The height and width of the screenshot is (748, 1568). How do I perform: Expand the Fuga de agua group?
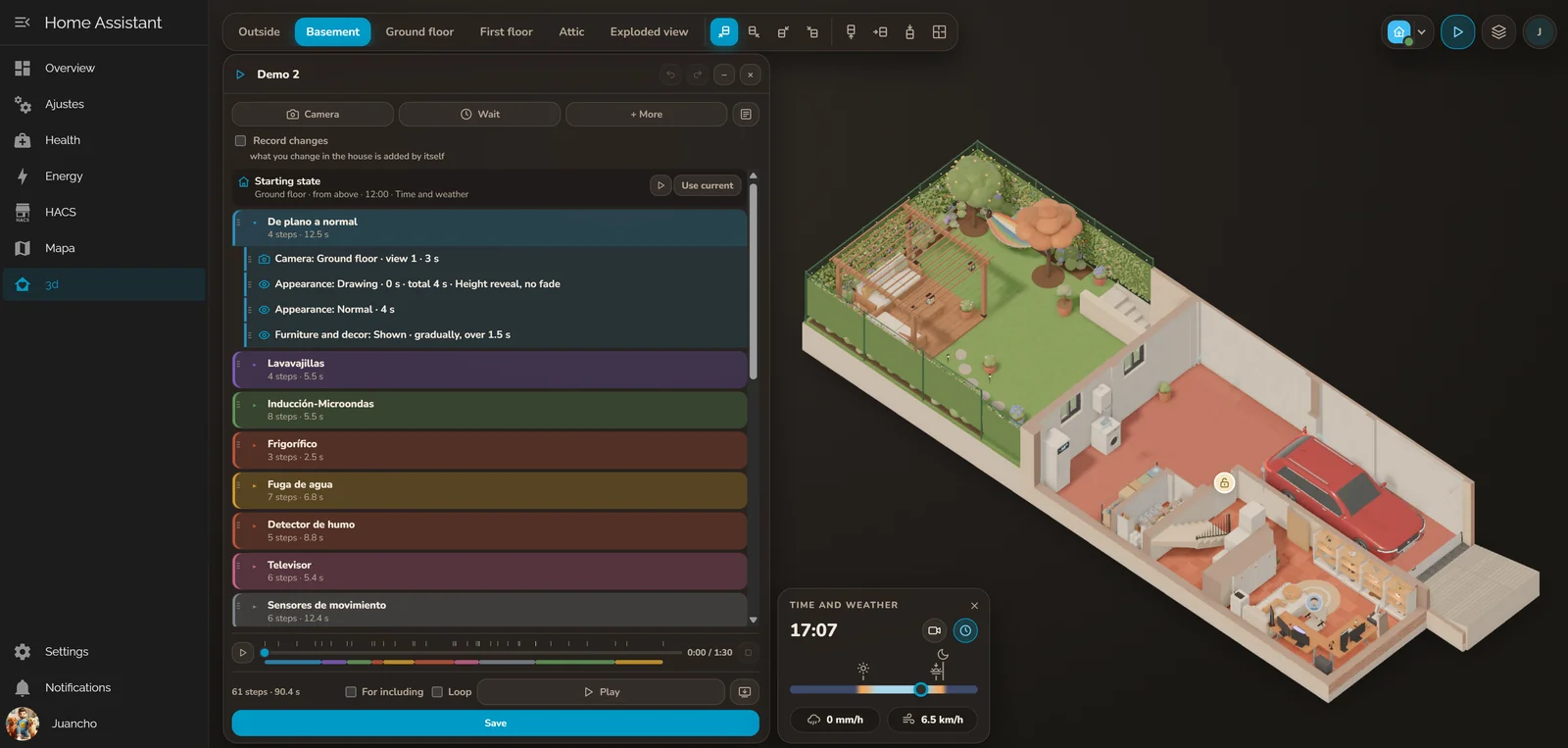pyautogui.click(x=255, y=484)
